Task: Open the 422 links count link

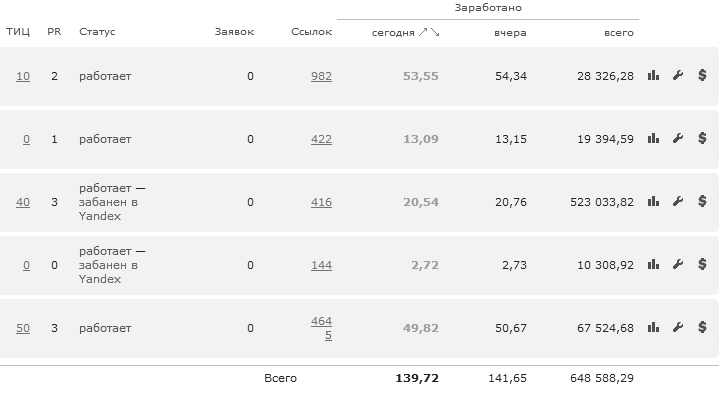Action: [x=321, y=139]
